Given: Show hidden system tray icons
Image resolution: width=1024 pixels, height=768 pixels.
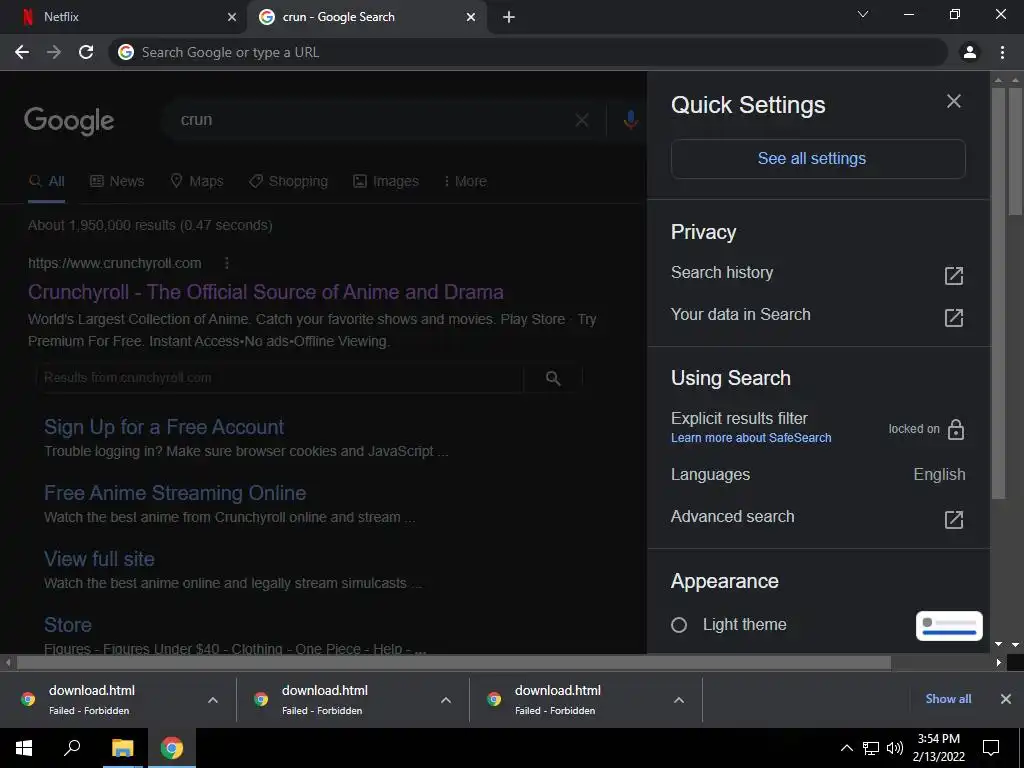Looking at the screenshot, I should pyautogui.click(x=846, y=748).
